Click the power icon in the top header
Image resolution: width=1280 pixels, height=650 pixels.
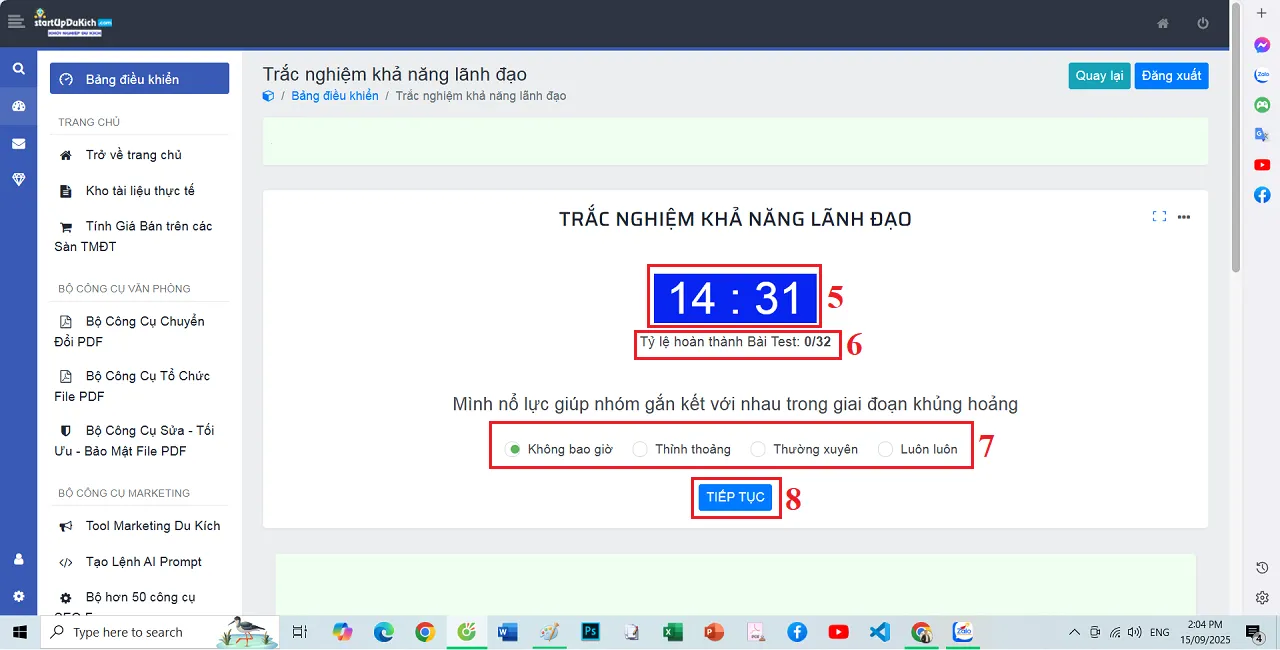coord(1203,23)
